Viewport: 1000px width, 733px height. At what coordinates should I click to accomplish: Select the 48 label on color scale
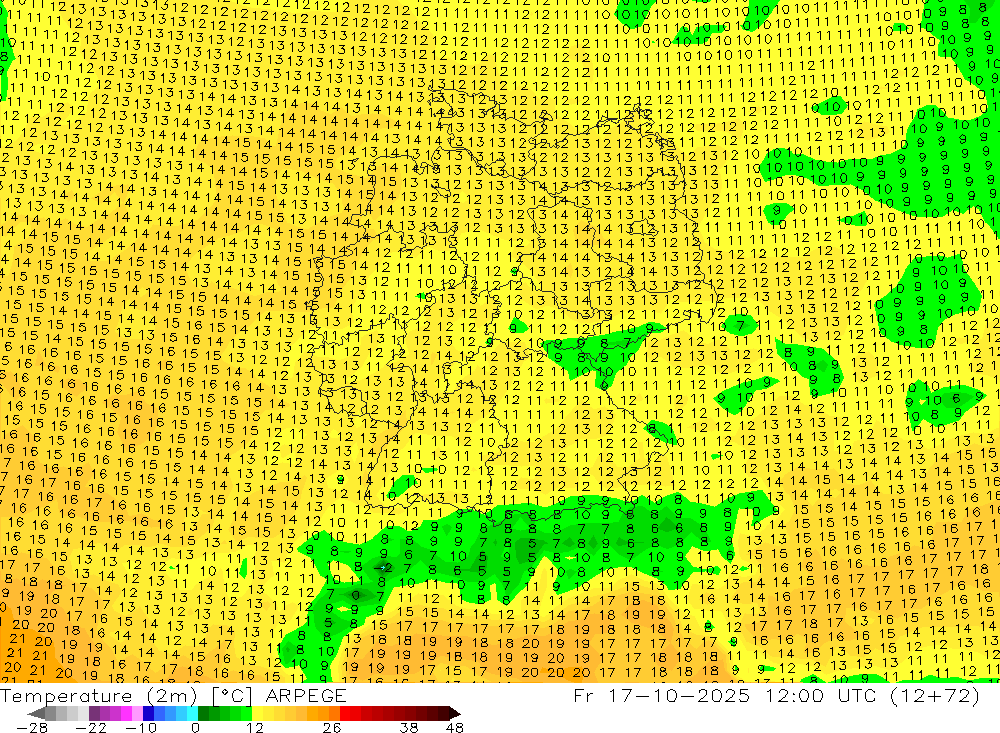[x=455, y=727]
